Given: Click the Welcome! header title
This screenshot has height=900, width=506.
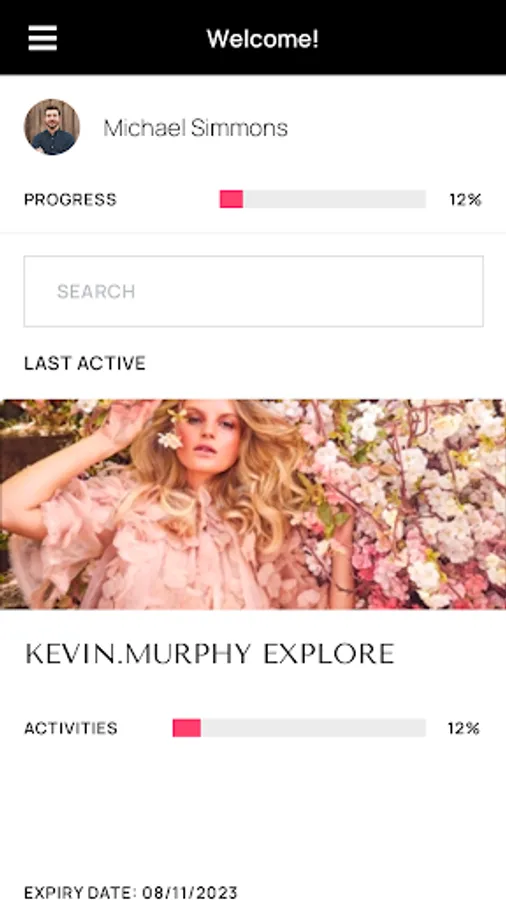Looking at the screenshot, I should [262, 39].
